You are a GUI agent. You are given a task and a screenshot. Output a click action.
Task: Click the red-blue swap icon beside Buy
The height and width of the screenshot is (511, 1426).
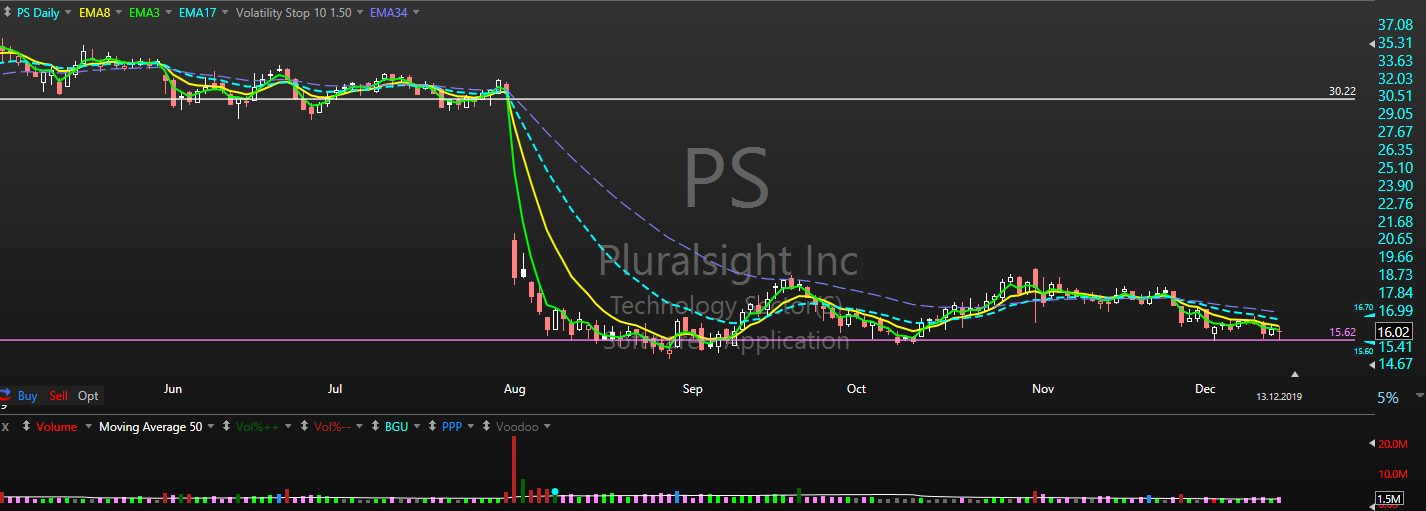pyautogui.click(x=6, y=396)
